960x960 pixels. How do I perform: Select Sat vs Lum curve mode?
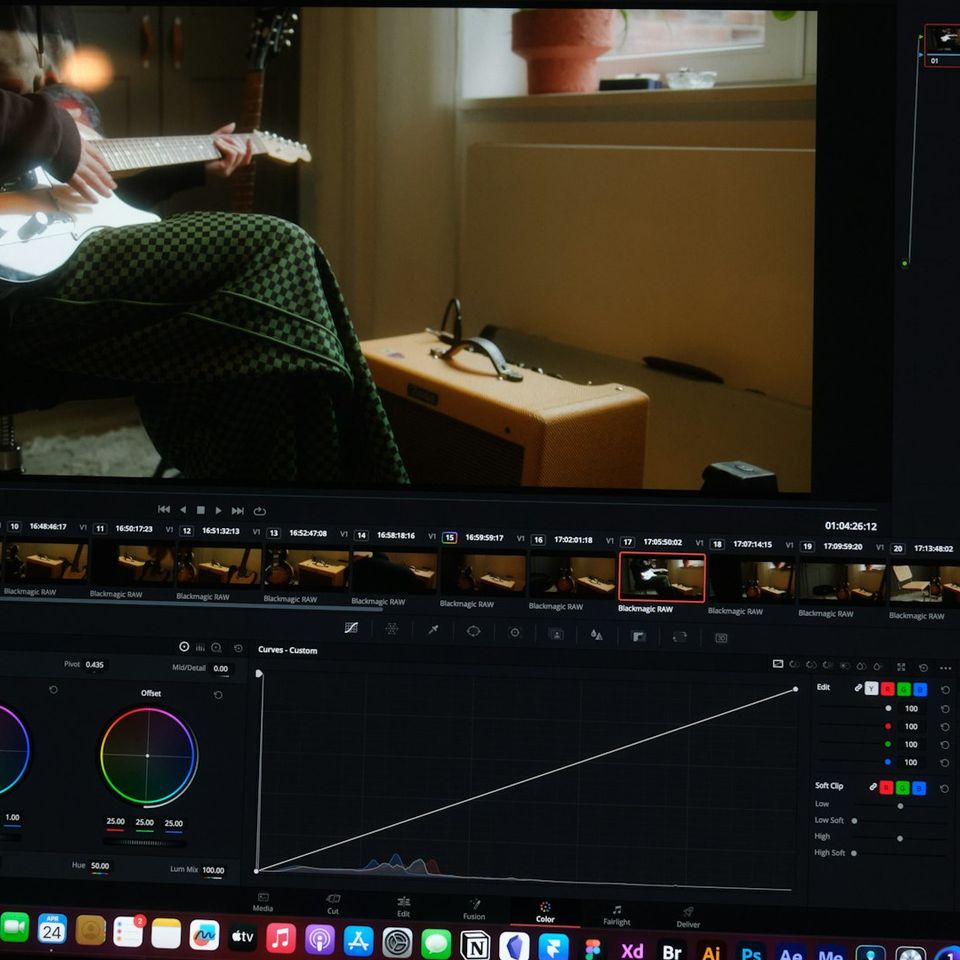[x=877, y=666]
